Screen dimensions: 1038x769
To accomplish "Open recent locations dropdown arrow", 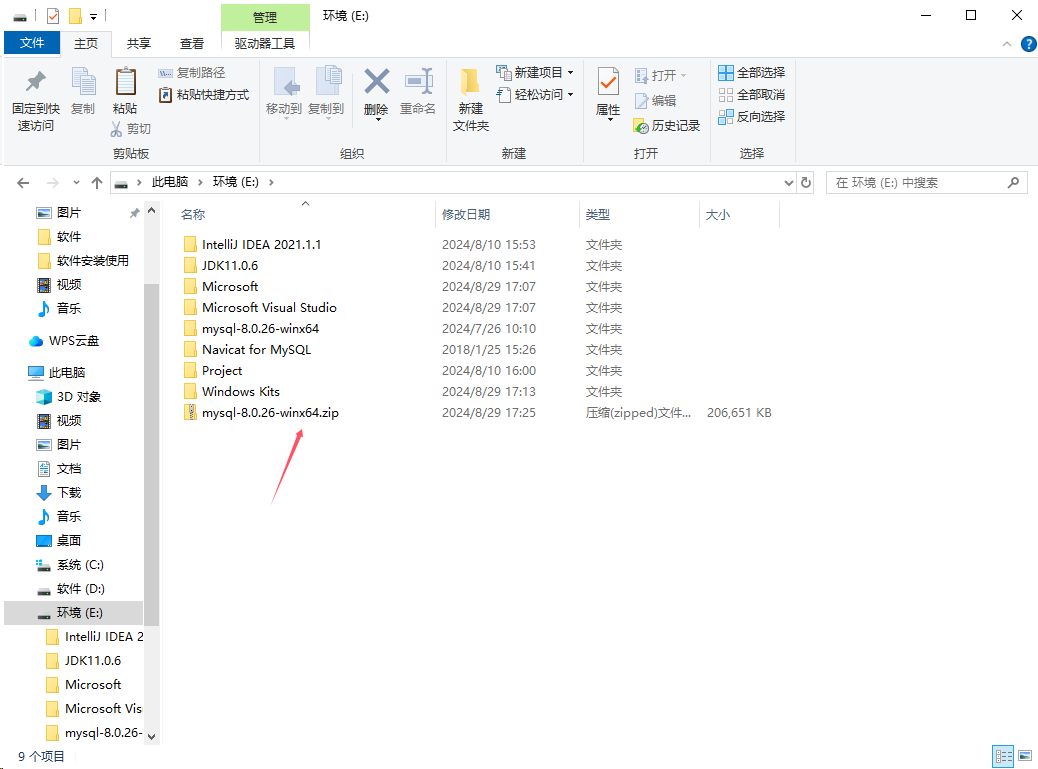I will [76, 183].
